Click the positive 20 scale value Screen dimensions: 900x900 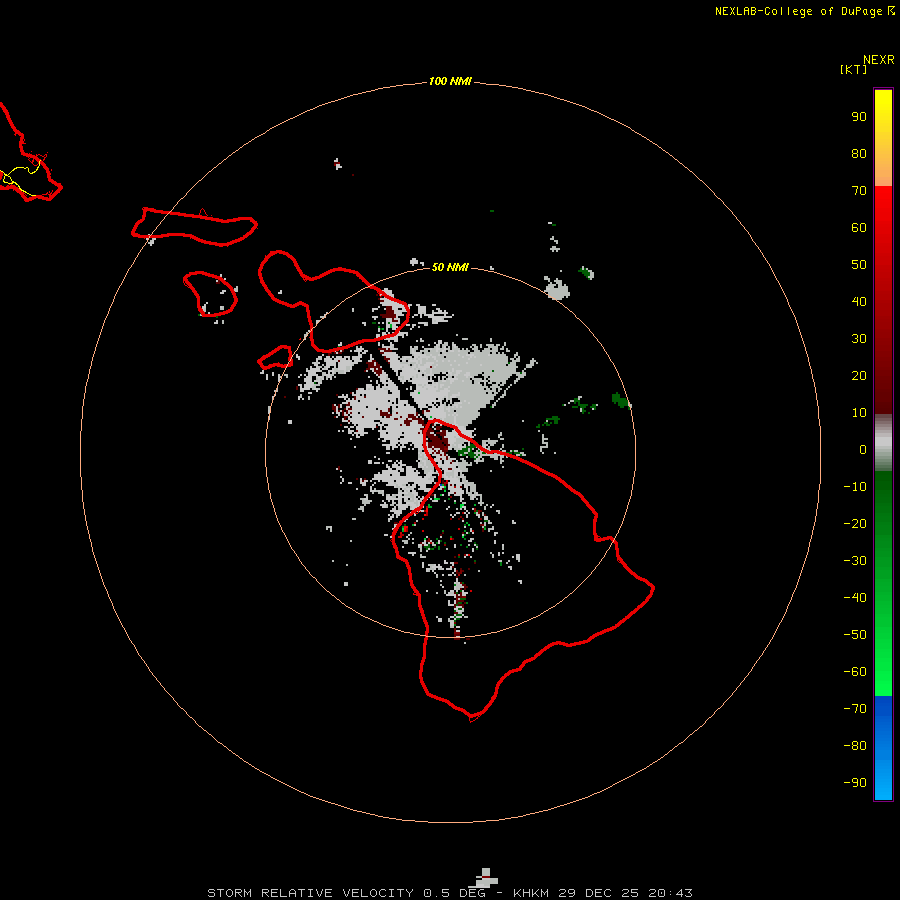859,375
